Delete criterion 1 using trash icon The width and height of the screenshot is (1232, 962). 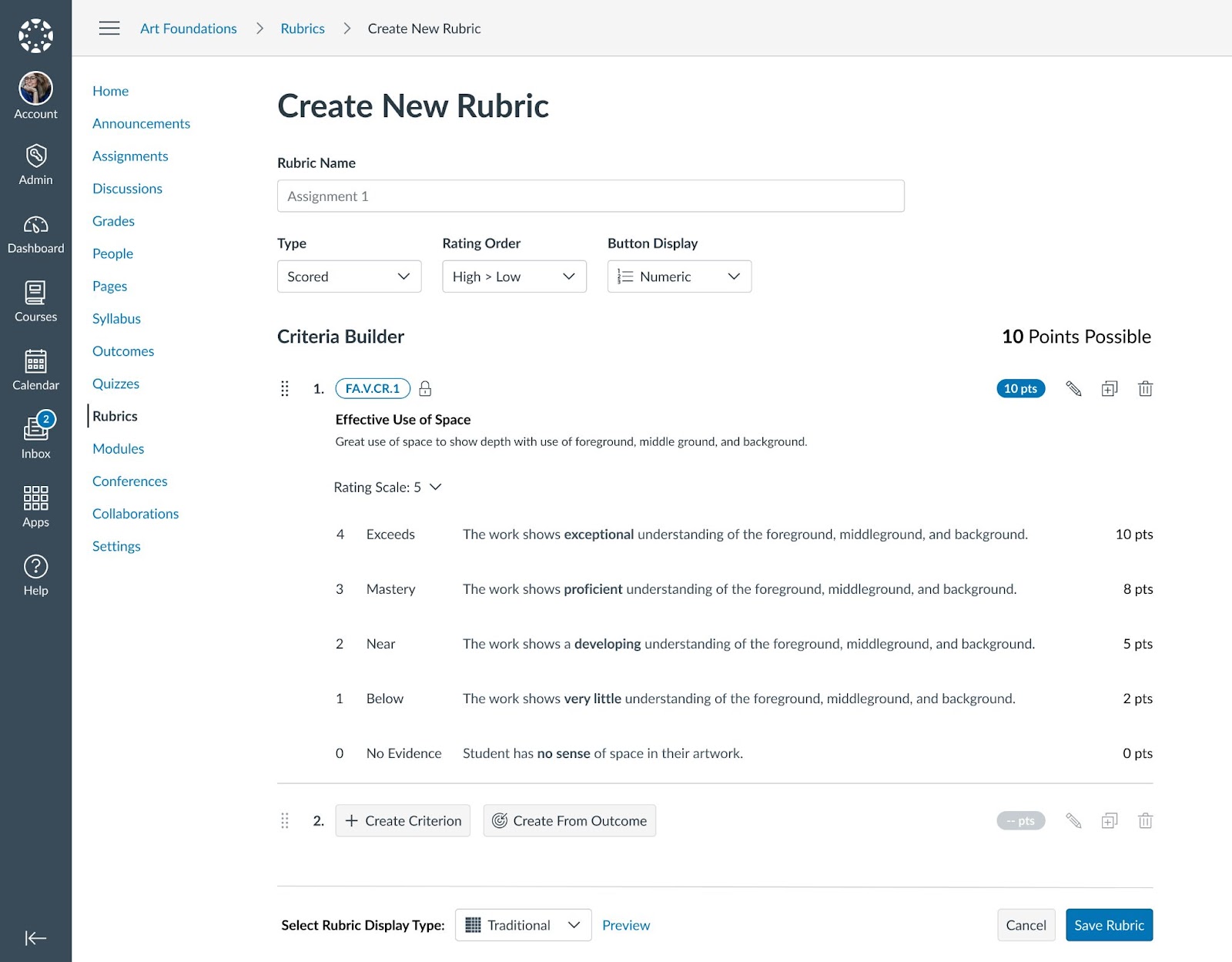click(x=1145, y=388)
